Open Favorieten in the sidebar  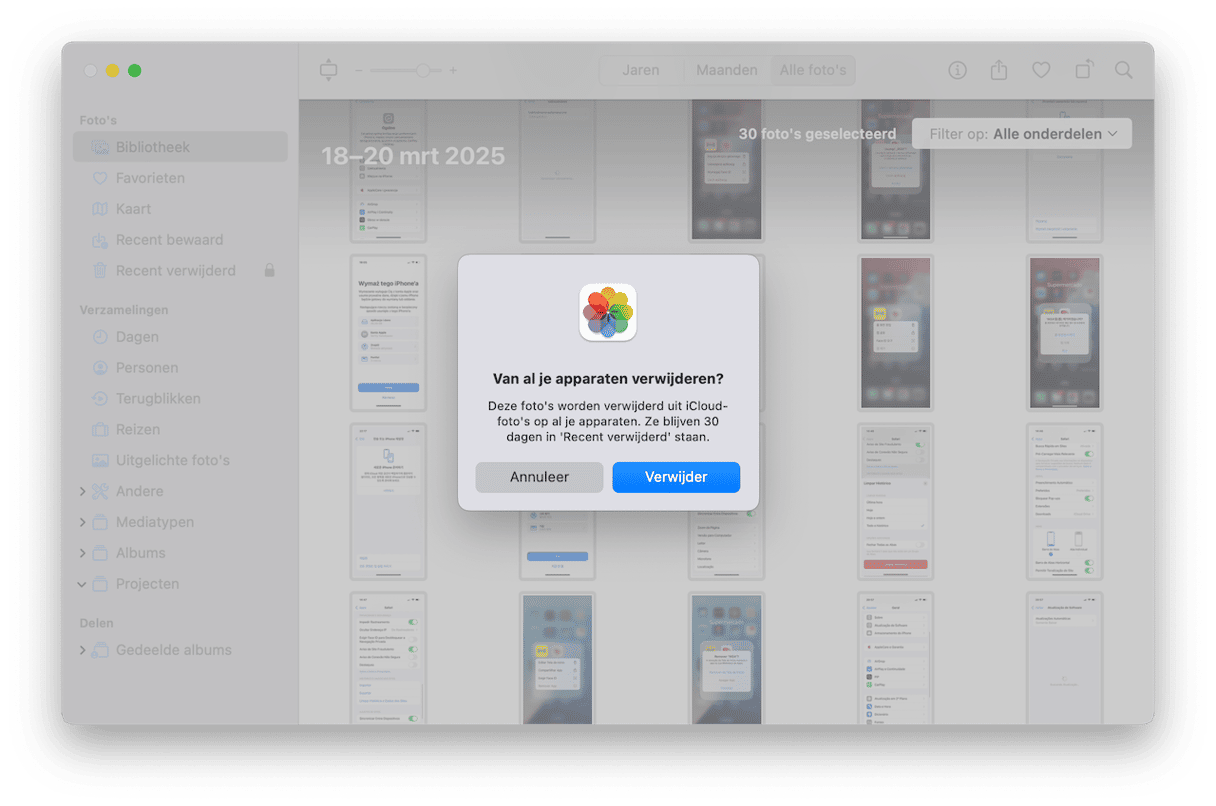pyautogui.click(x=150, y=178)
